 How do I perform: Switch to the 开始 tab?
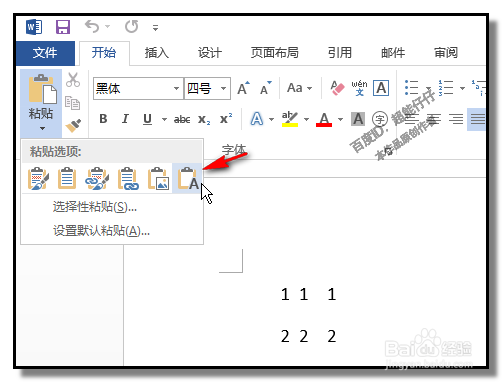[104, 53]
